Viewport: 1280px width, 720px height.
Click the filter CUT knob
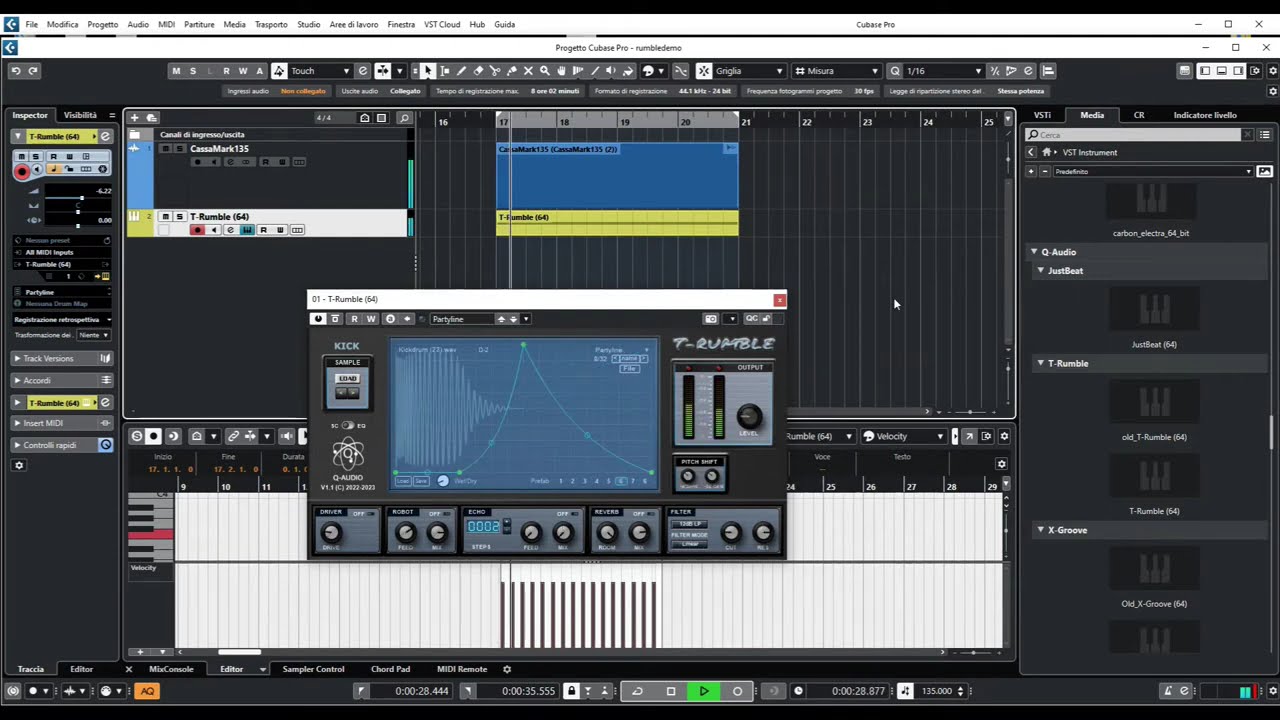click(731, 533)
